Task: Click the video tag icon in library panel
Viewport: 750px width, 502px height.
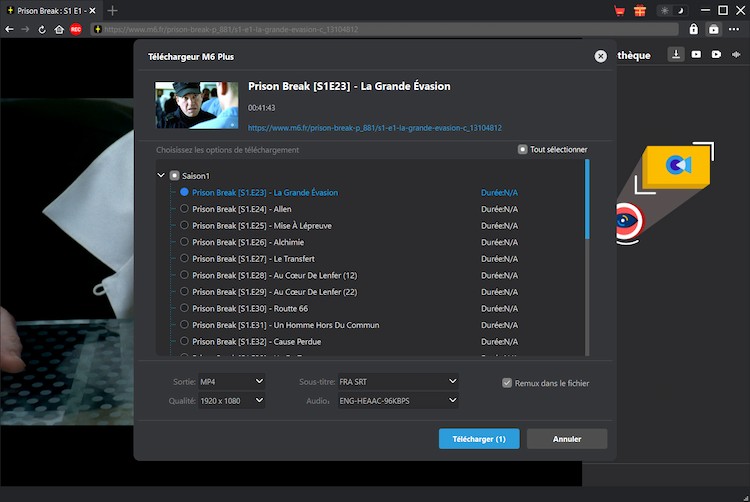Action: coord(716,55)
